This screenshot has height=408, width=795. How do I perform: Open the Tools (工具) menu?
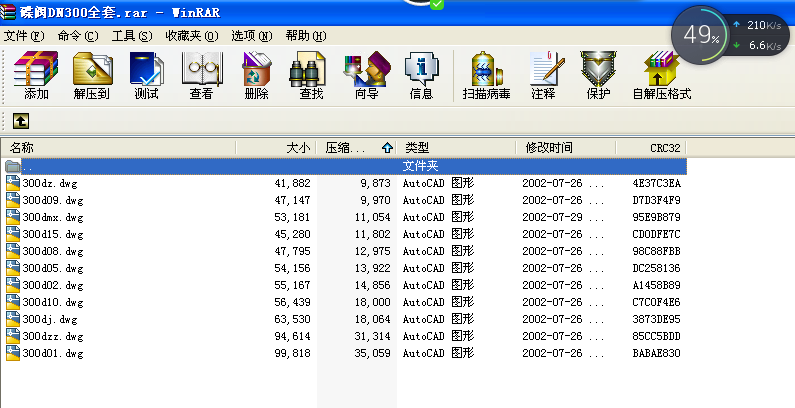[132, 36]
